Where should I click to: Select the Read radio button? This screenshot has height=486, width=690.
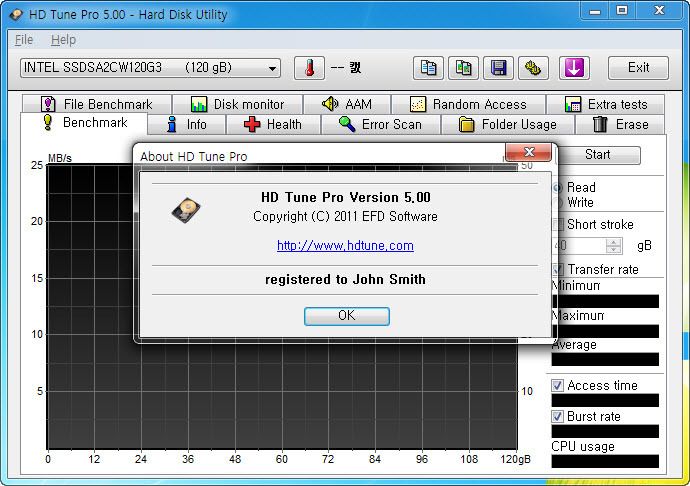coord(558,188)
